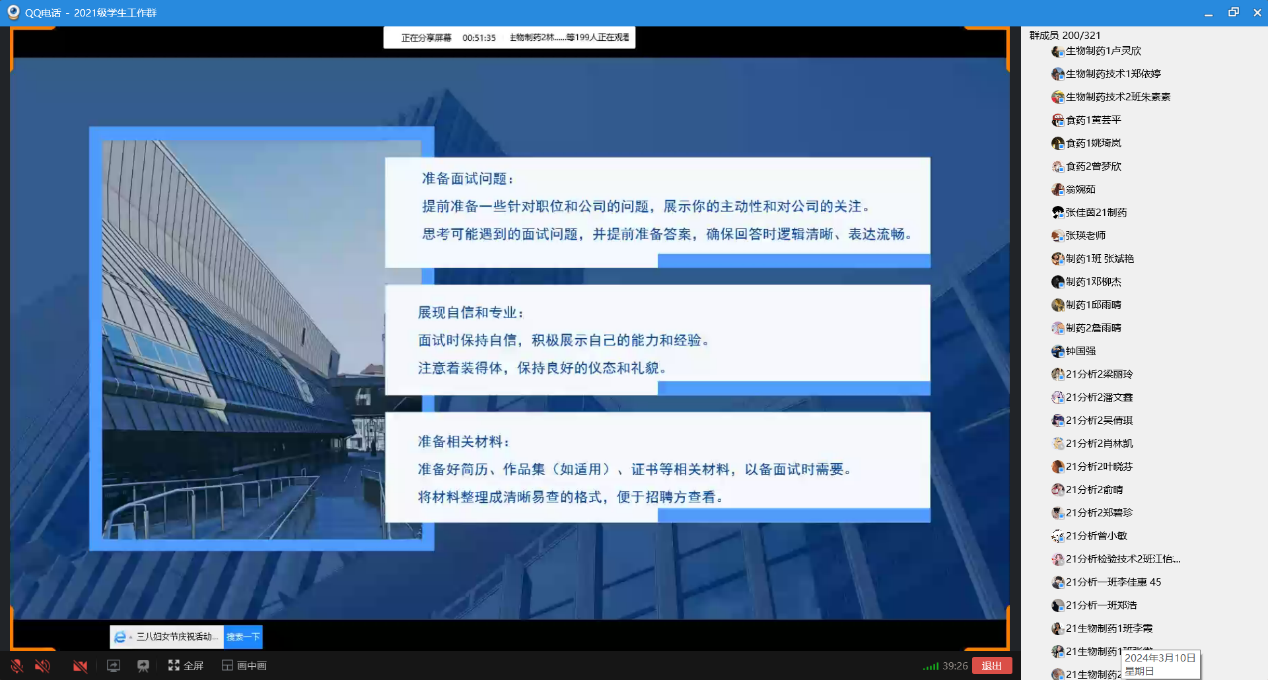Enter fullscreen with the 全屏 button
The width and height of the screenshot is (1268, 680).
pyautogui.click(x=186, y=666)
